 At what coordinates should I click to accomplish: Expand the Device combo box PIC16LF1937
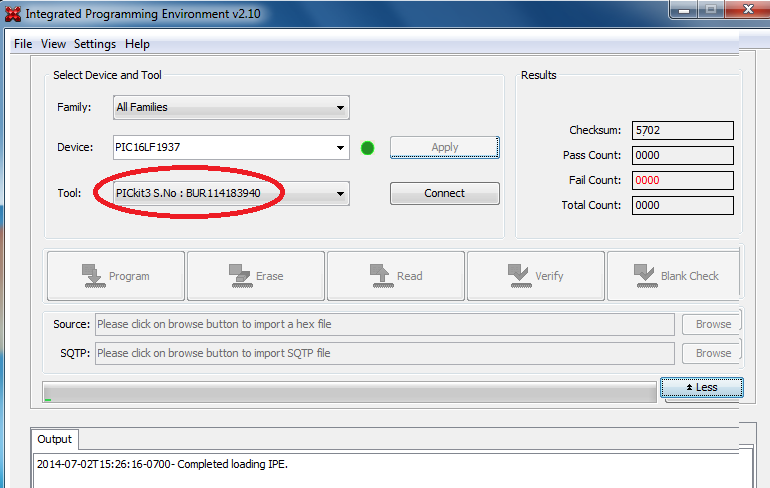tap(341, 148)
